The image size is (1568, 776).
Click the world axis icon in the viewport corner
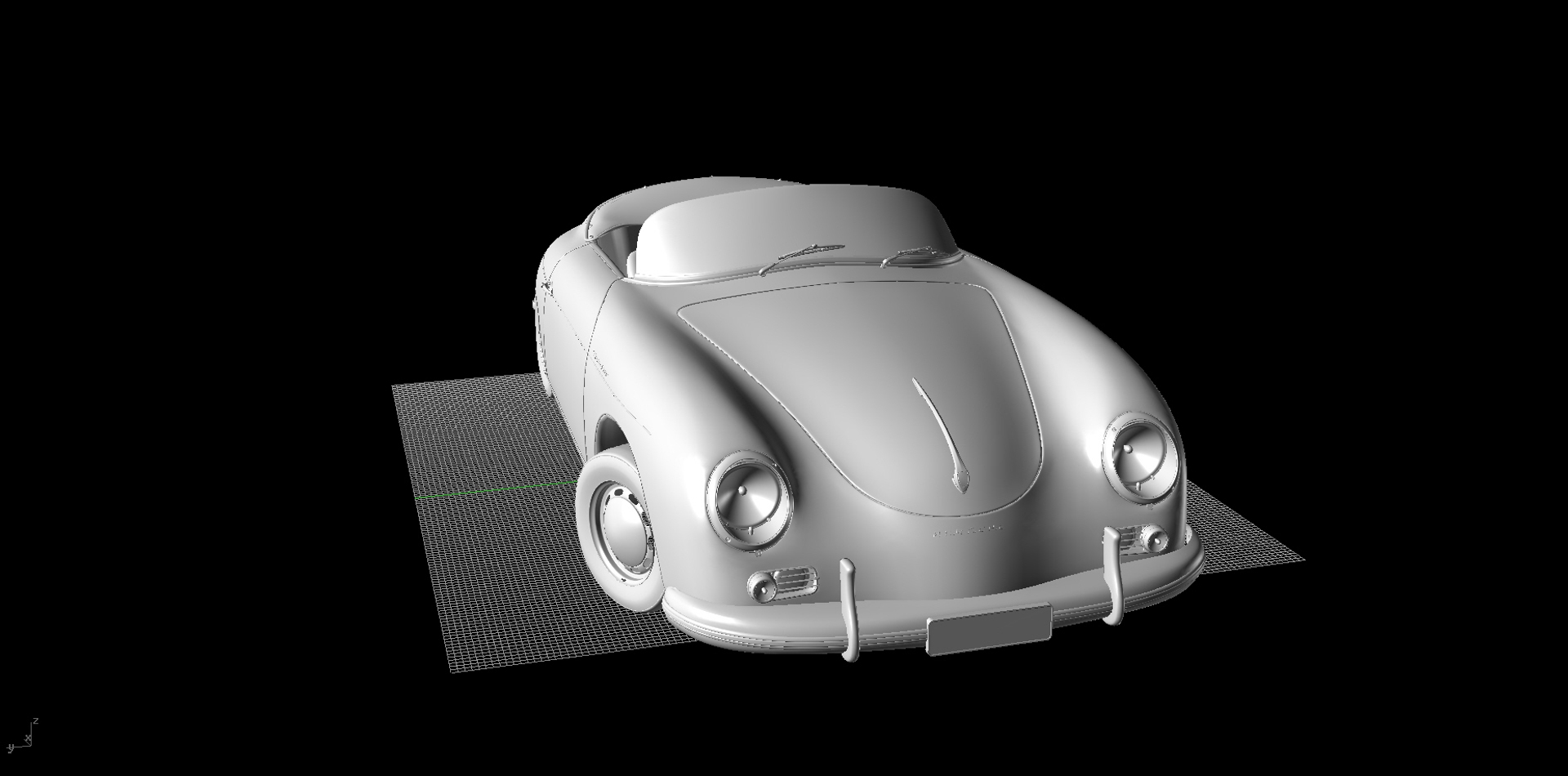click(x=22, y=735)
